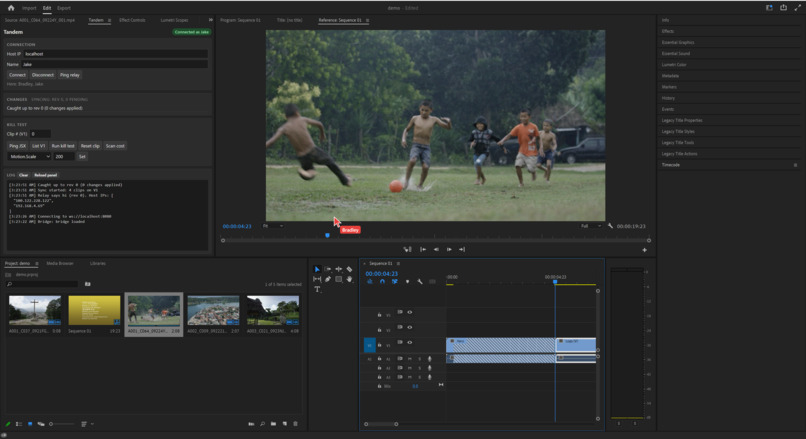The width and height of the screenshot is (806, 439).
Task: Open Reference Sequence 01 panel menu
Action: click(367, 20)
